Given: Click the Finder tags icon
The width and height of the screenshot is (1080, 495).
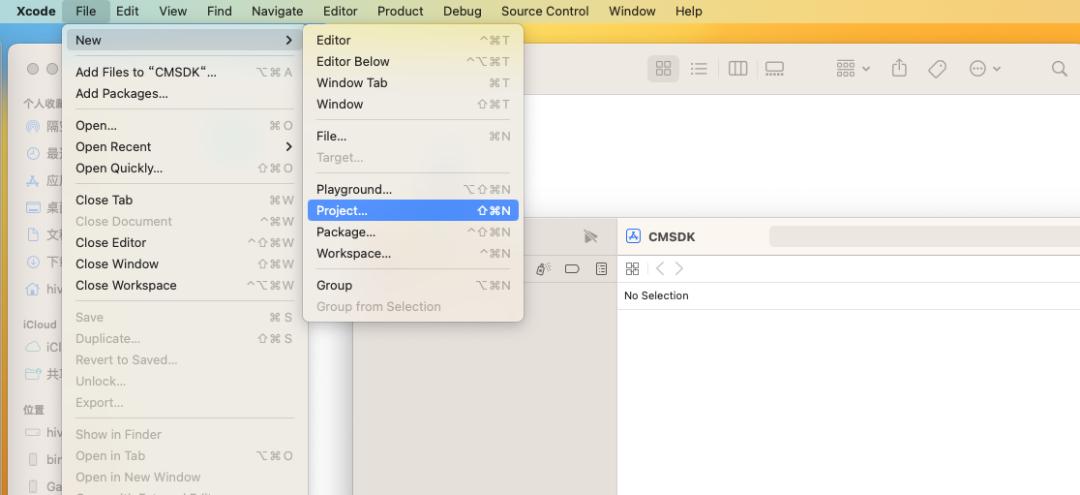Looking at the screenshot, I should click(937, 68).
